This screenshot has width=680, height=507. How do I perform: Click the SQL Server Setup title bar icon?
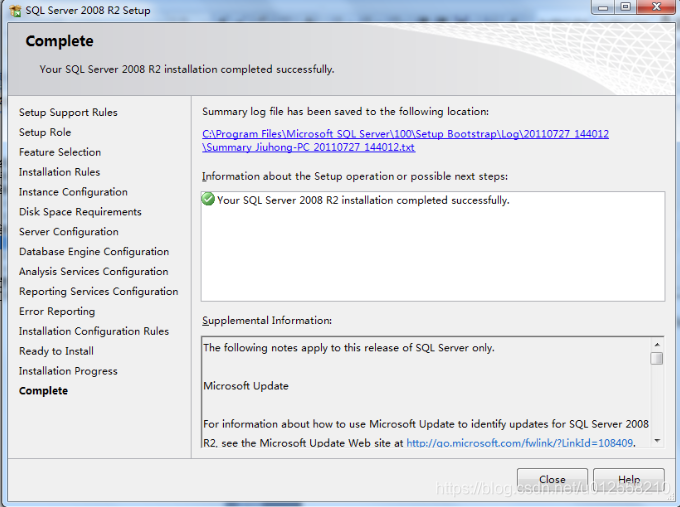[x=16, y=10]
